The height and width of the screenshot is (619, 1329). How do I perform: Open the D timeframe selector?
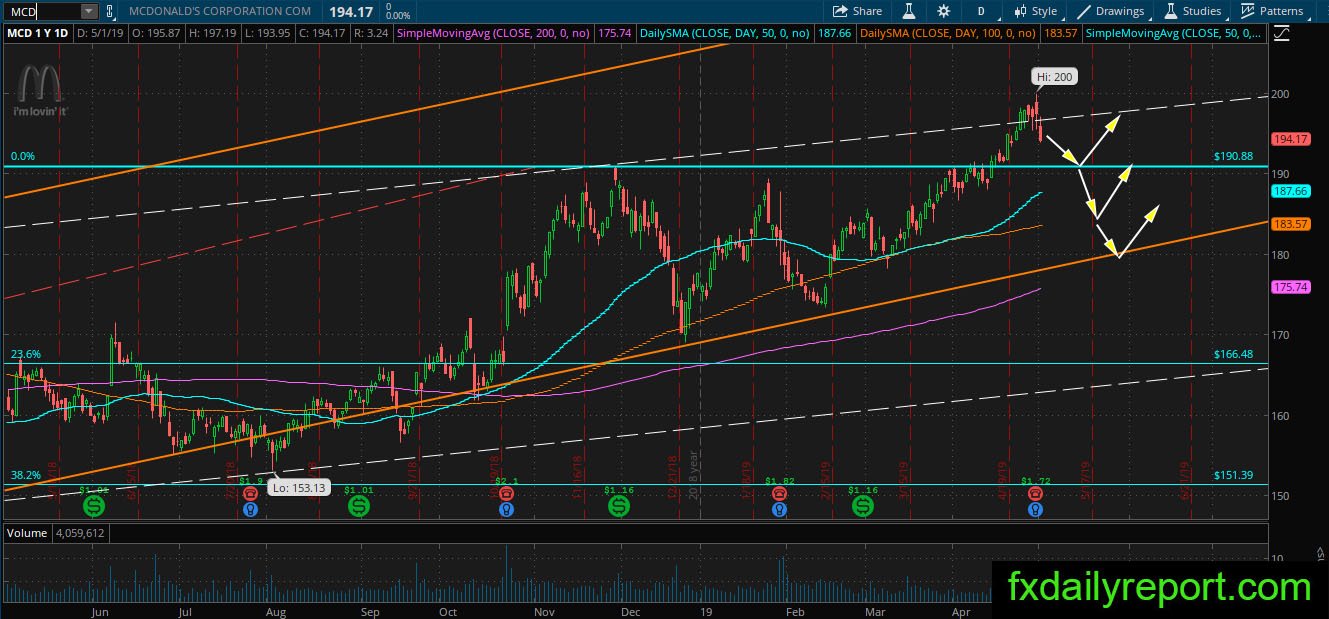tap(981, 11)
